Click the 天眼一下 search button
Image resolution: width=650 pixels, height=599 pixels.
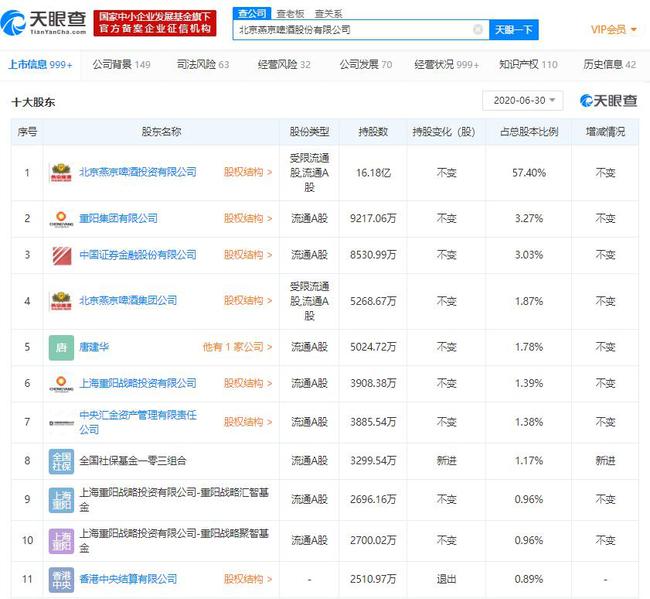point(514,30)
